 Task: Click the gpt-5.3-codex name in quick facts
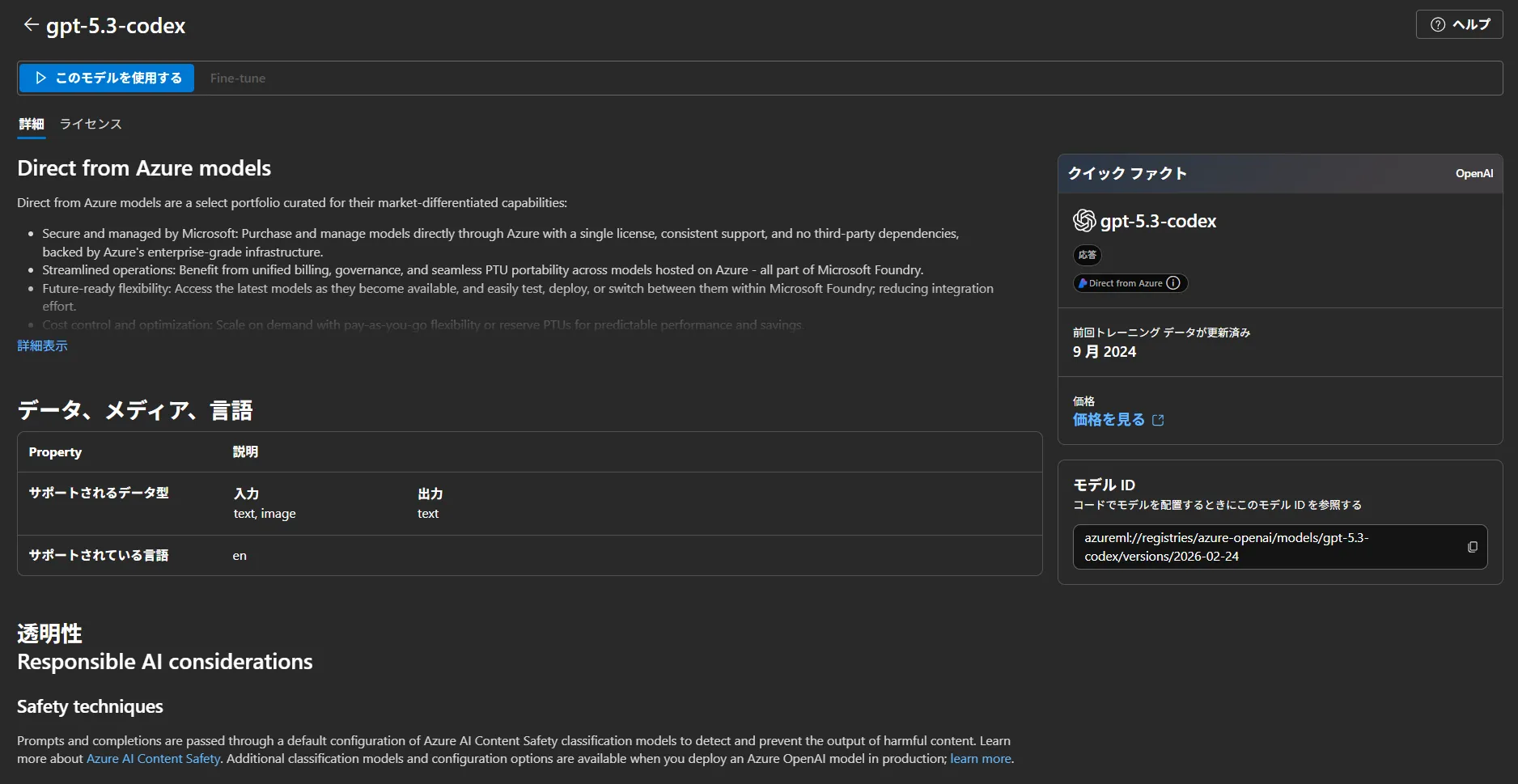1158,221
